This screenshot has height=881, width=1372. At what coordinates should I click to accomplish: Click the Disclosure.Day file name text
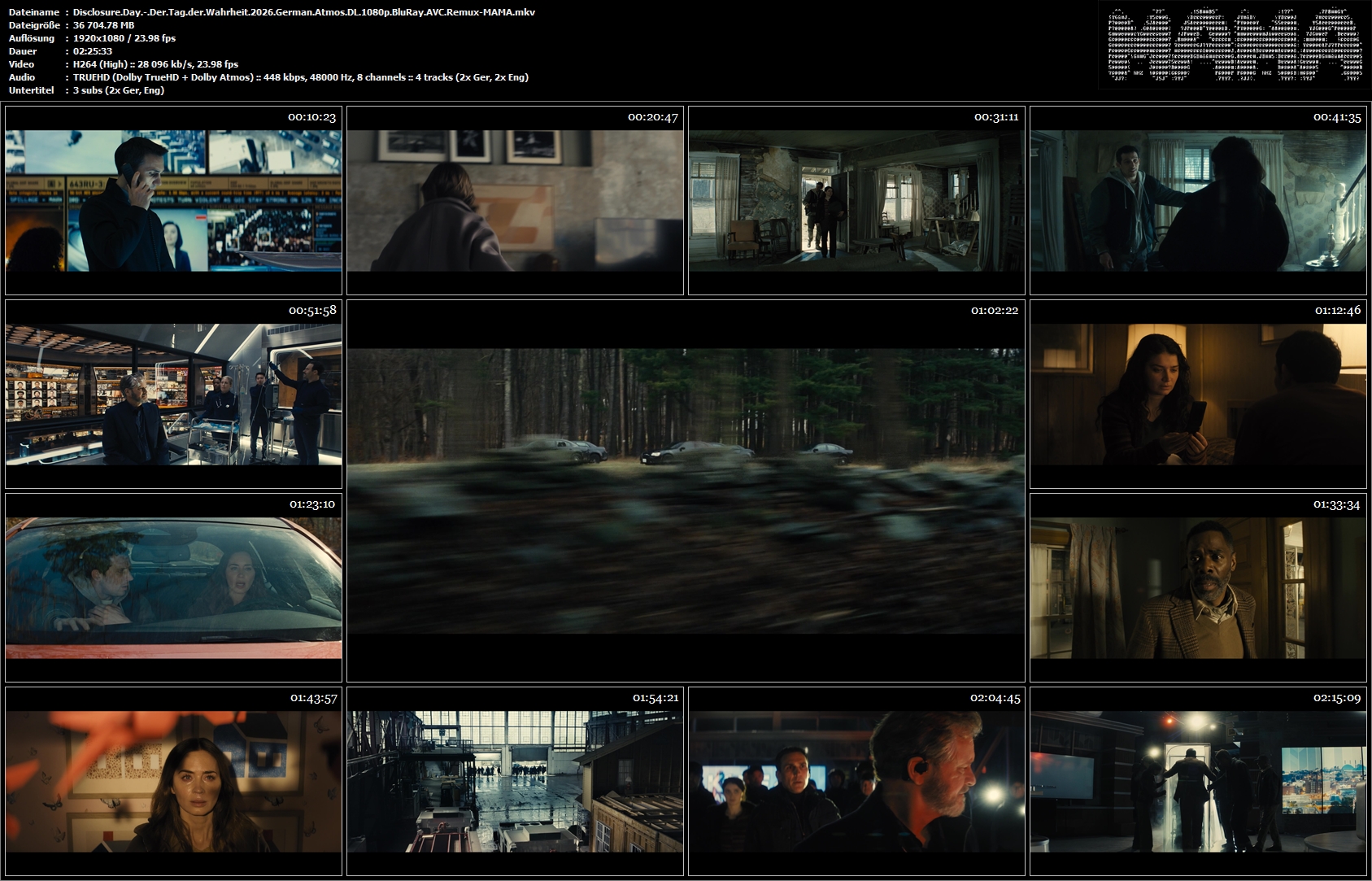(x=304, y=12)
